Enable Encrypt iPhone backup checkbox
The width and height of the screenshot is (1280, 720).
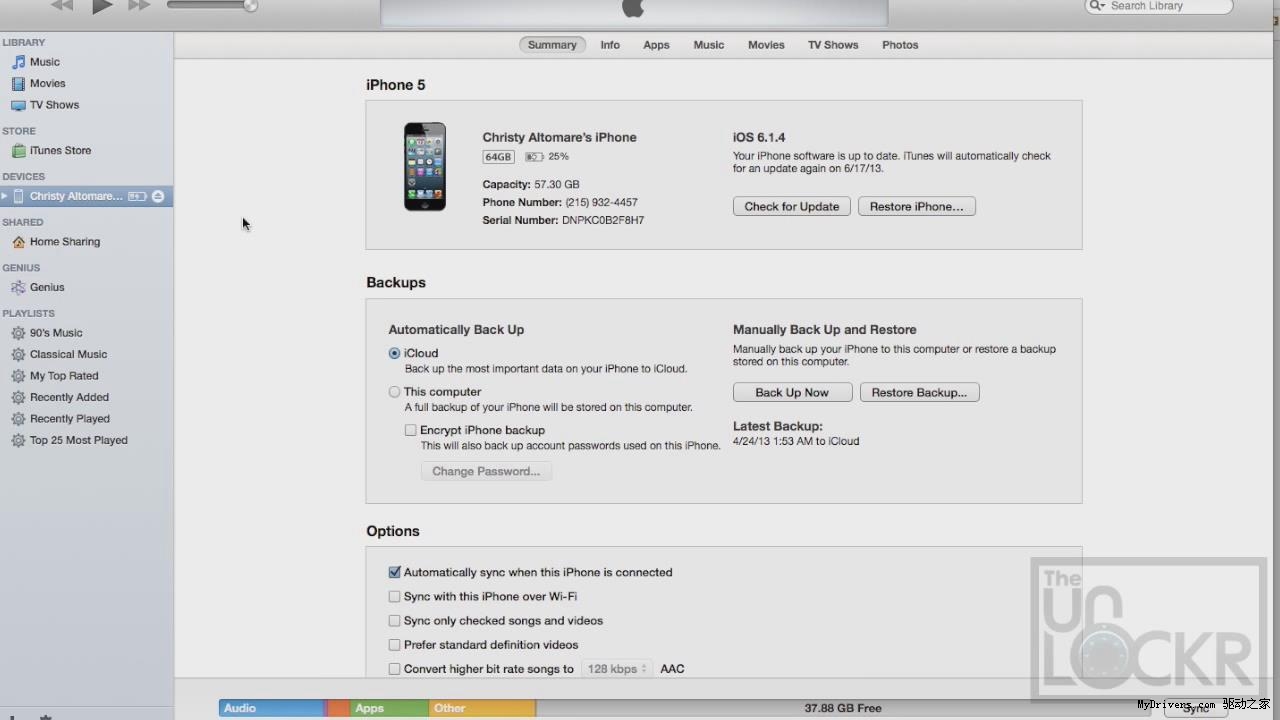(x=410, y=430)
